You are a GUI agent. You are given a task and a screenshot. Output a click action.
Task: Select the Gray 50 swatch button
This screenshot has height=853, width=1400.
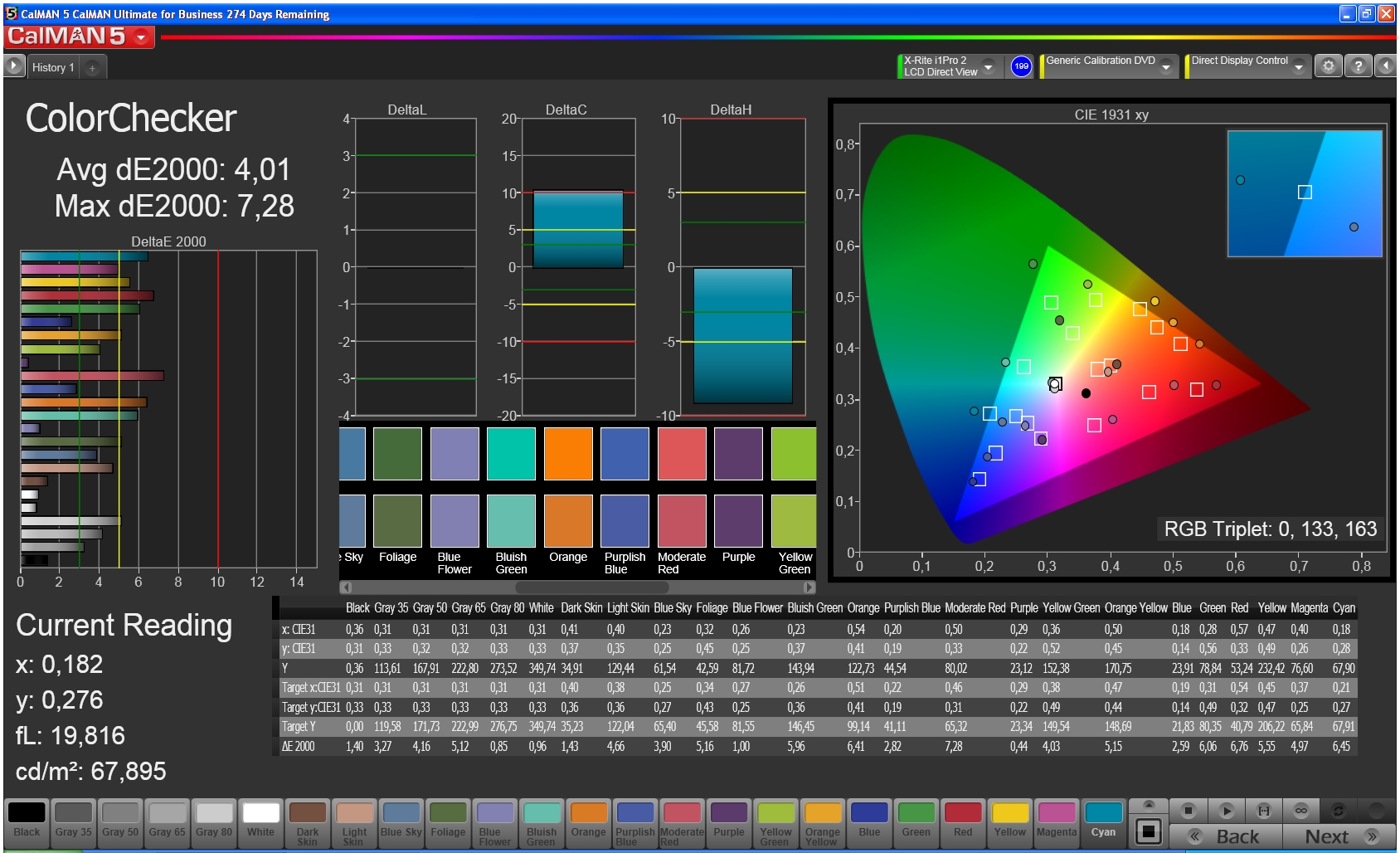click(x=120, y=822)
